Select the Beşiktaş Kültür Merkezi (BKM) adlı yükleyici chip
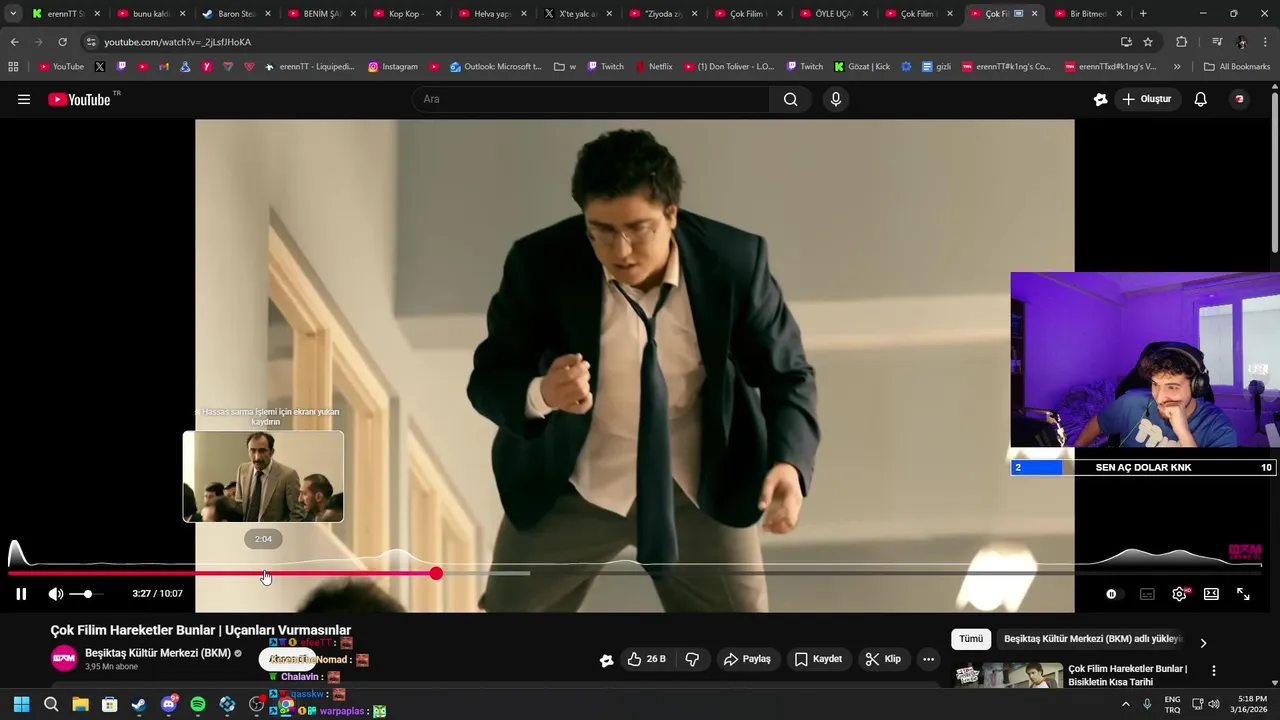This screenshot has width=1280, height=720. click(1092, 639)
